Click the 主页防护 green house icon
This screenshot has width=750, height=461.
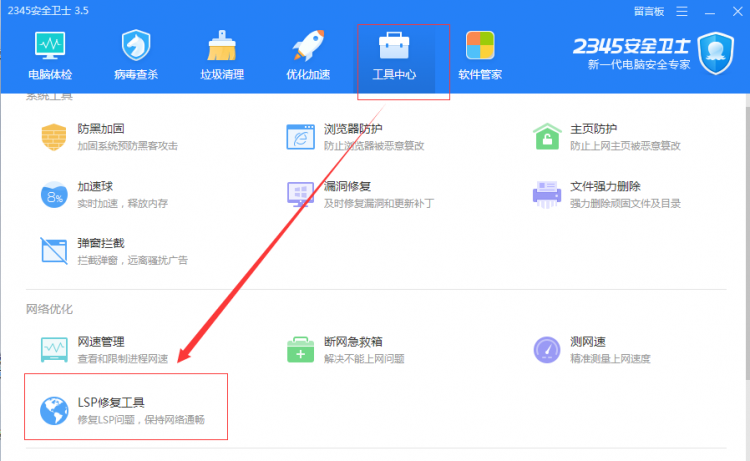(x=547, y=137)
